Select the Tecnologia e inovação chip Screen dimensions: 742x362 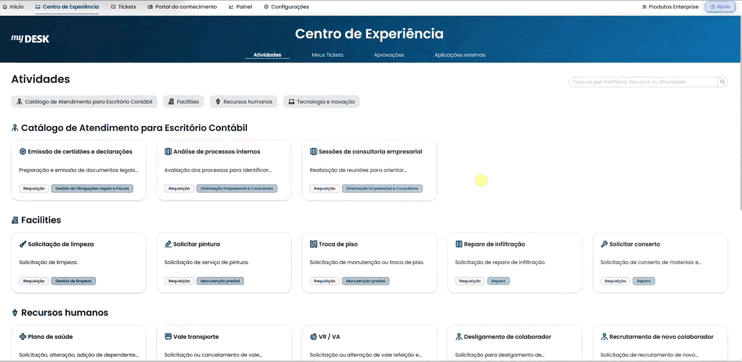(x=321, y=101)
